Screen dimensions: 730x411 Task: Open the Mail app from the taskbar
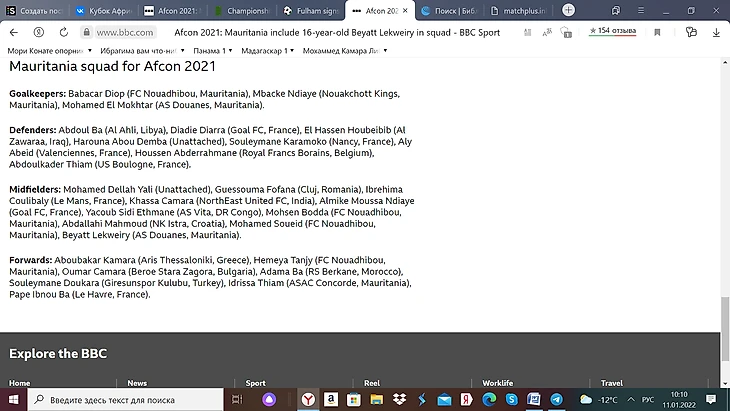(444, 399)
